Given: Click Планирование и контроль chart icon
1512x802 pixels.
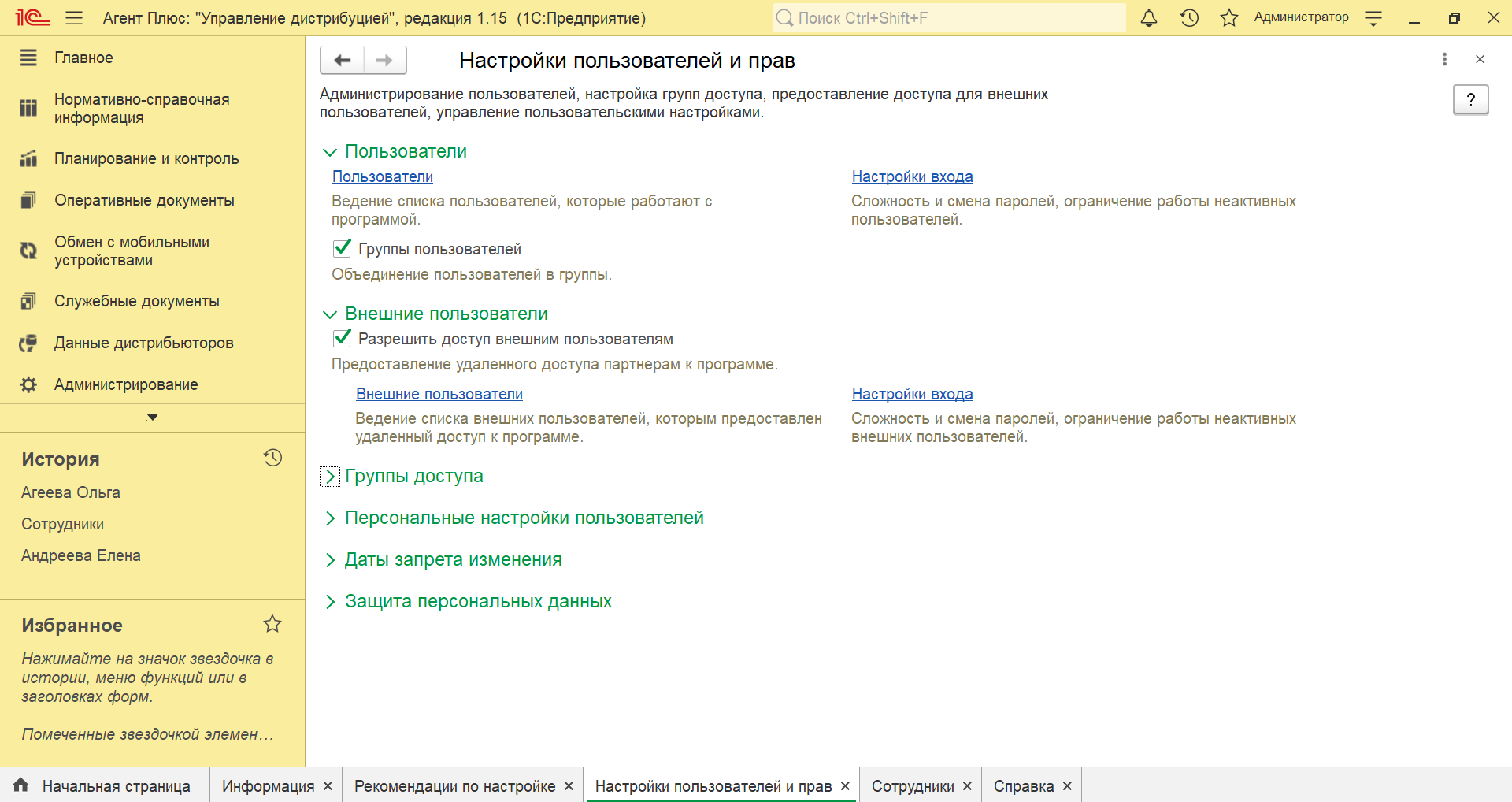Looking at the screenshot, I should point(28,158).
